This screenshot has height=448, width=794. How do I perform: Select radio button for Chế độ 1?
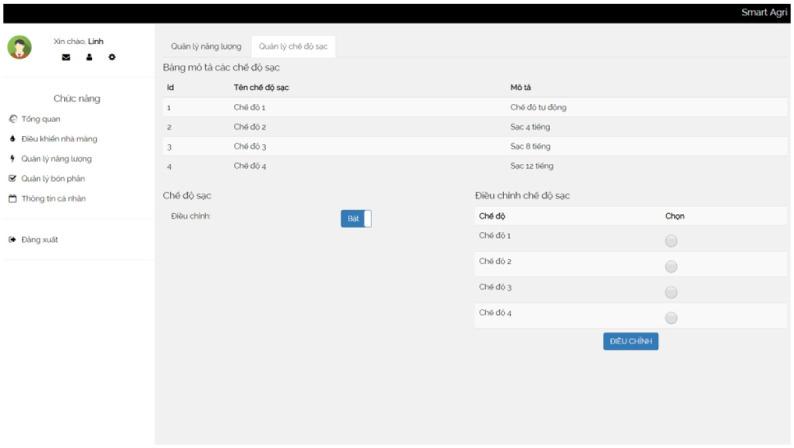coord(670,241)
